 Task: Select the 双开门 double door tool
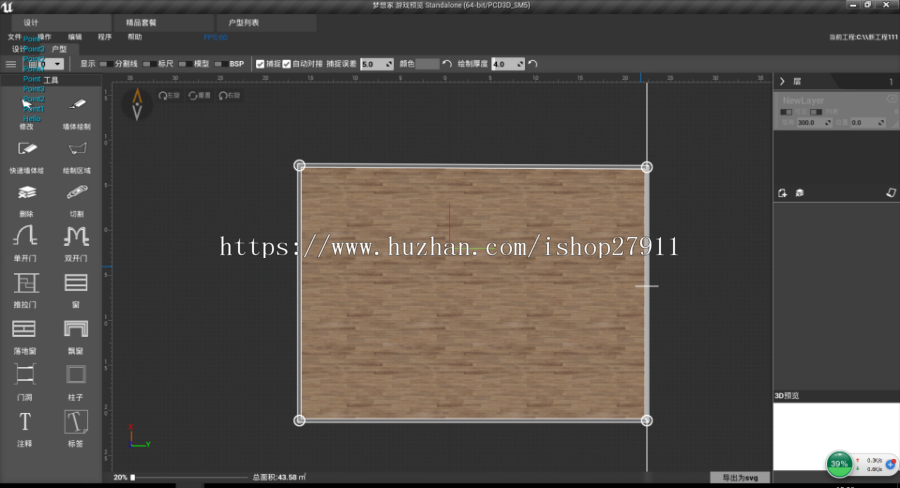76,237
